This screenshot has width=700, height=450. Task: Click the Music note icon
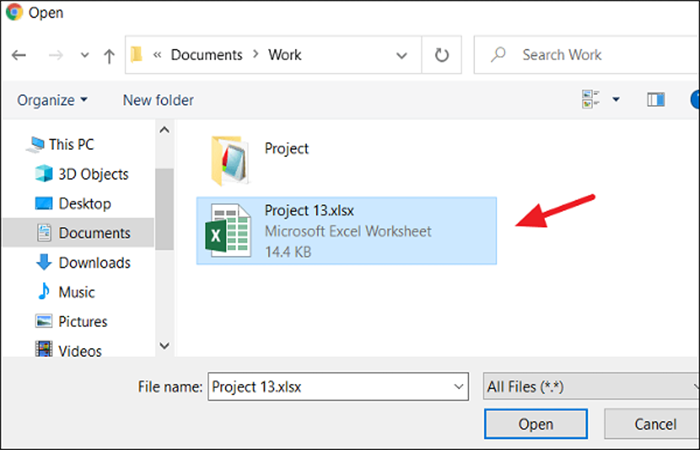[x=44, y=291]
